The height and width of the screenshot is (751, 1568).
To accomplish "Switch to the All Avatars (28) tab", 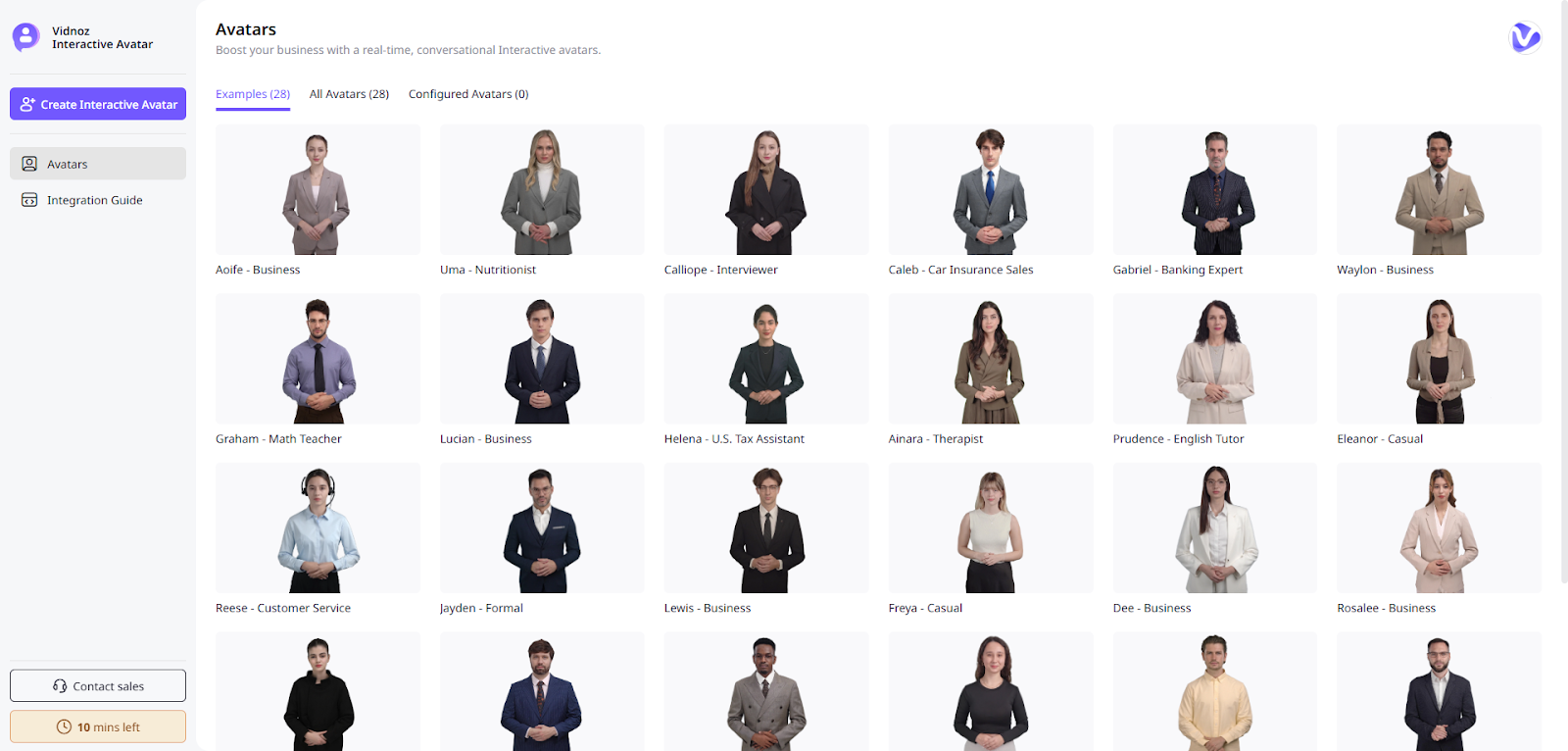I will (349, 94).
